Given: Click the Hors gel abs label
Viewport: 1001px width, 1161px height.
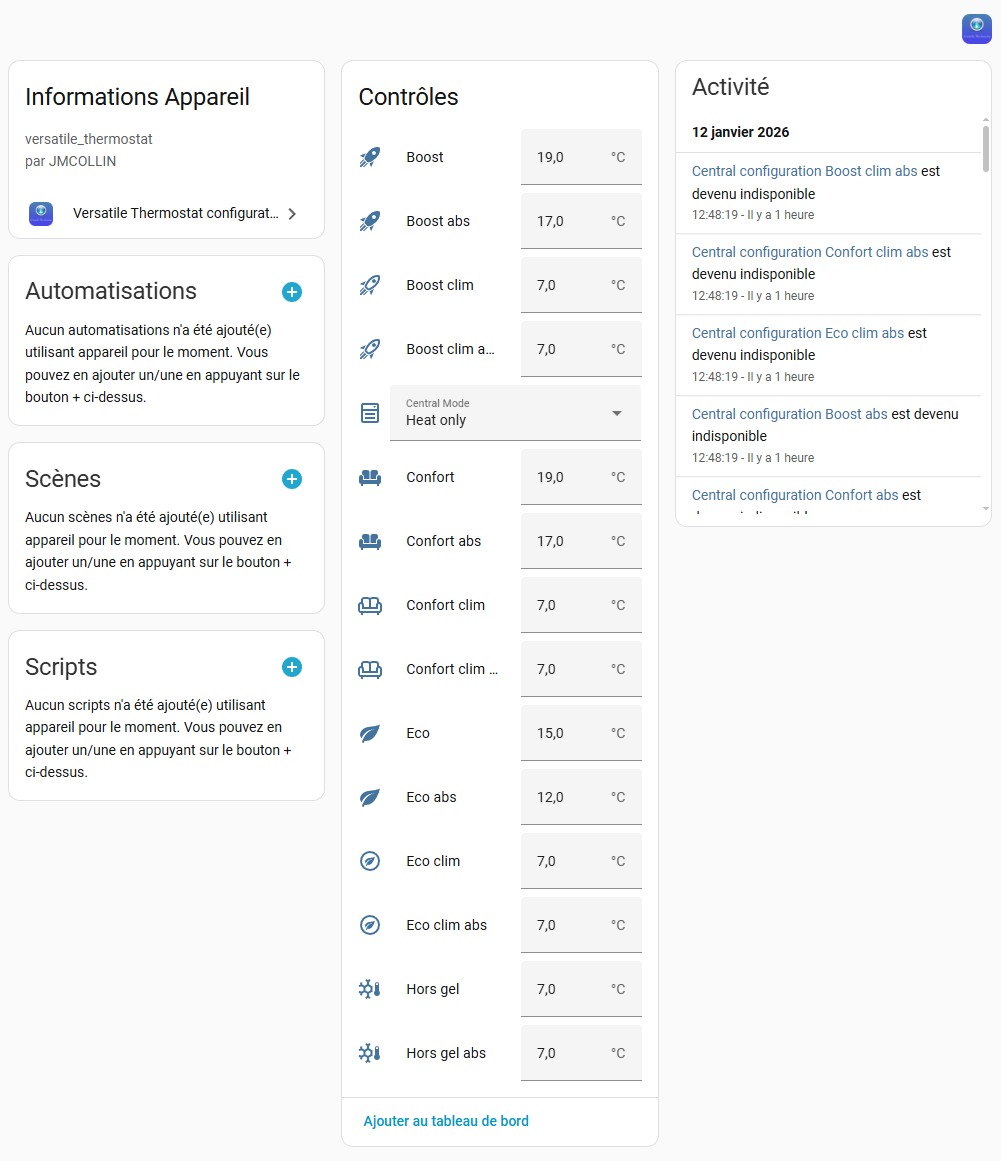Looking at the screenshot, I should pos(446,1053).
